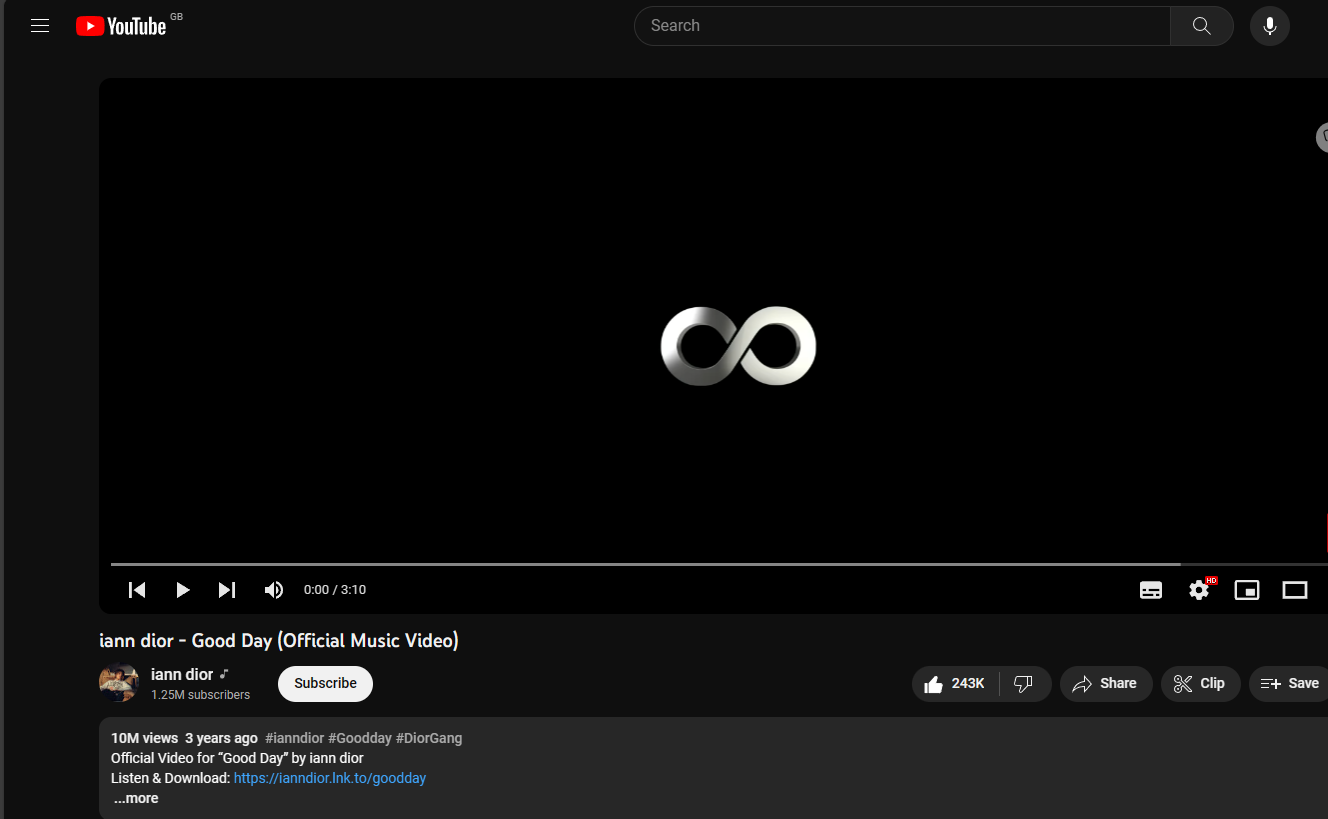Start voice search with microphone icon

[1270, 26]
